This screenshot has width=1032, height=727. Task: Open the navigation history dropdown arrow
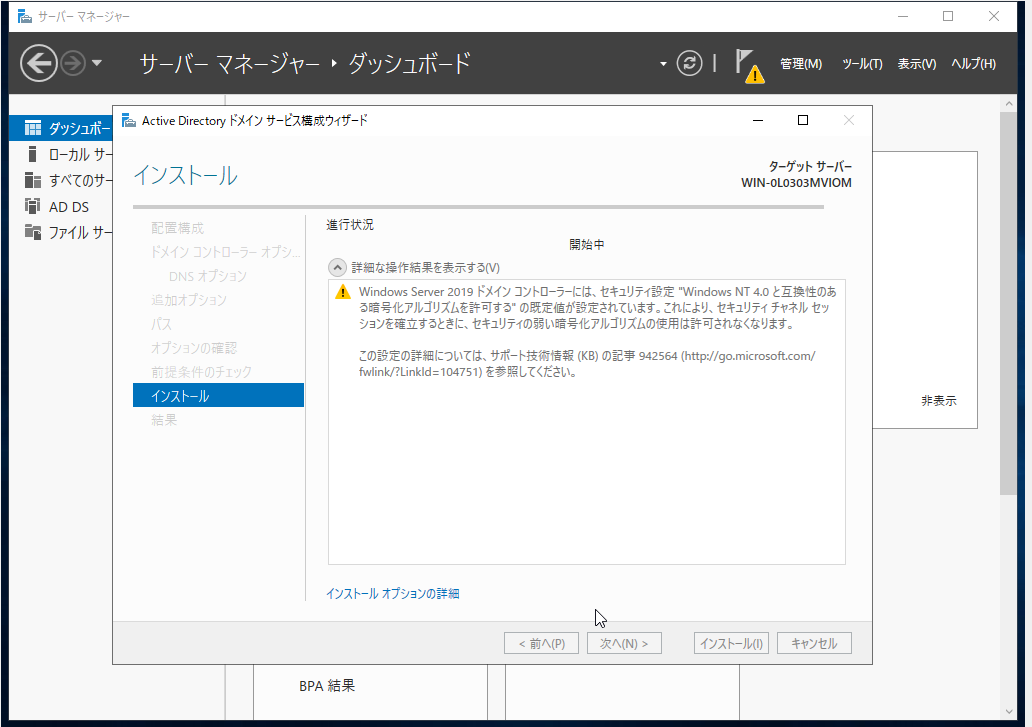[x=97, y=63]
